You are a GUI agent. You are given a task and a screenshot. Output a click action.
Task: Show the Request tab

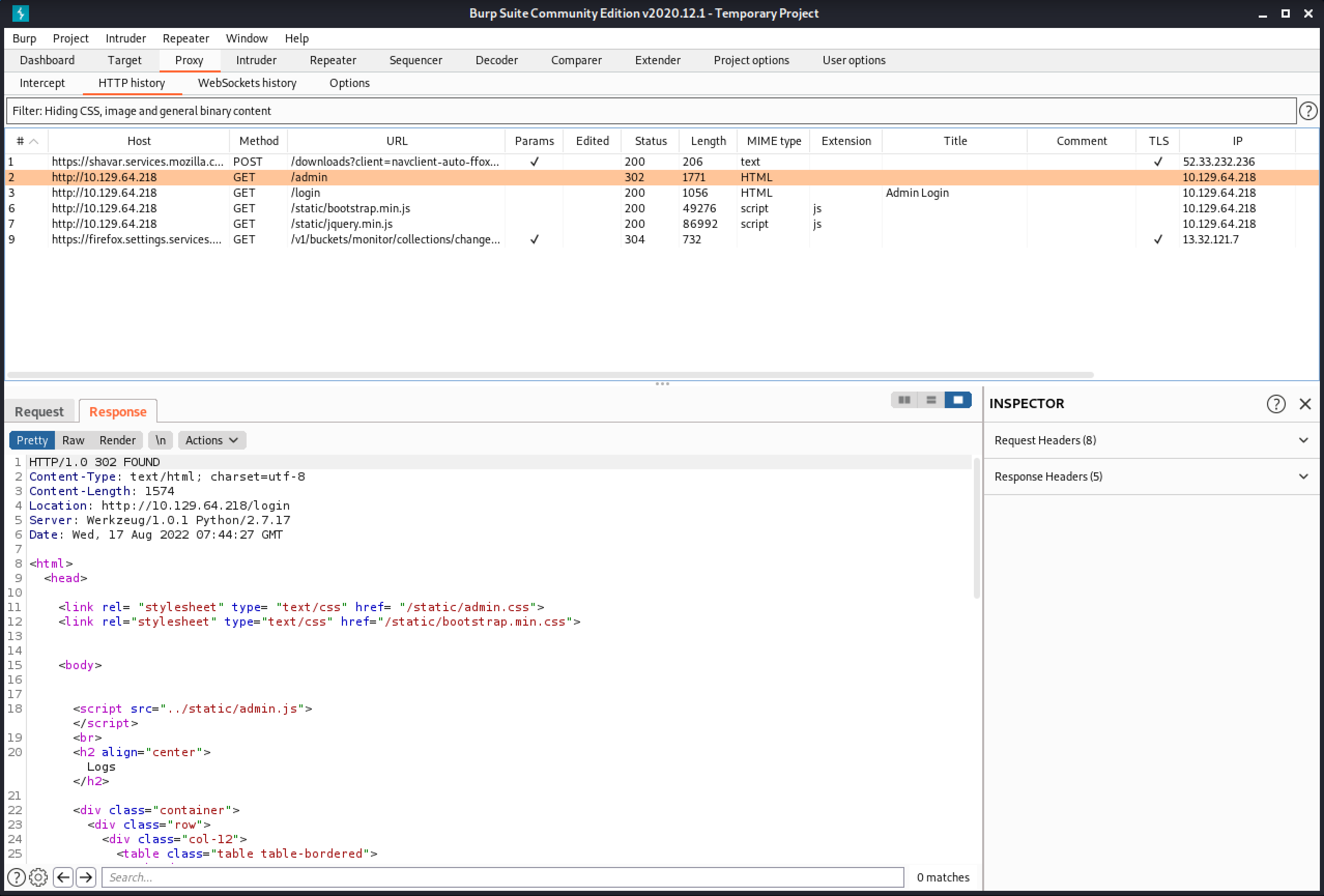[39, 411]
